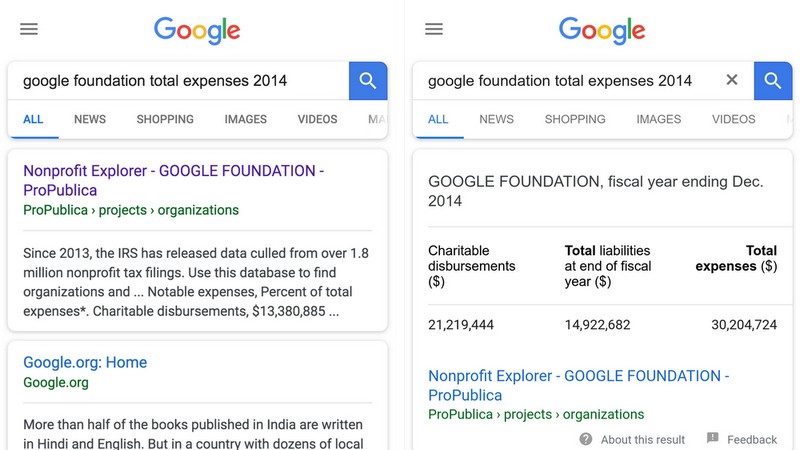The image size is (800, 450).
Task: Open the Google.org: Home result link
Action: click(85, 362)
